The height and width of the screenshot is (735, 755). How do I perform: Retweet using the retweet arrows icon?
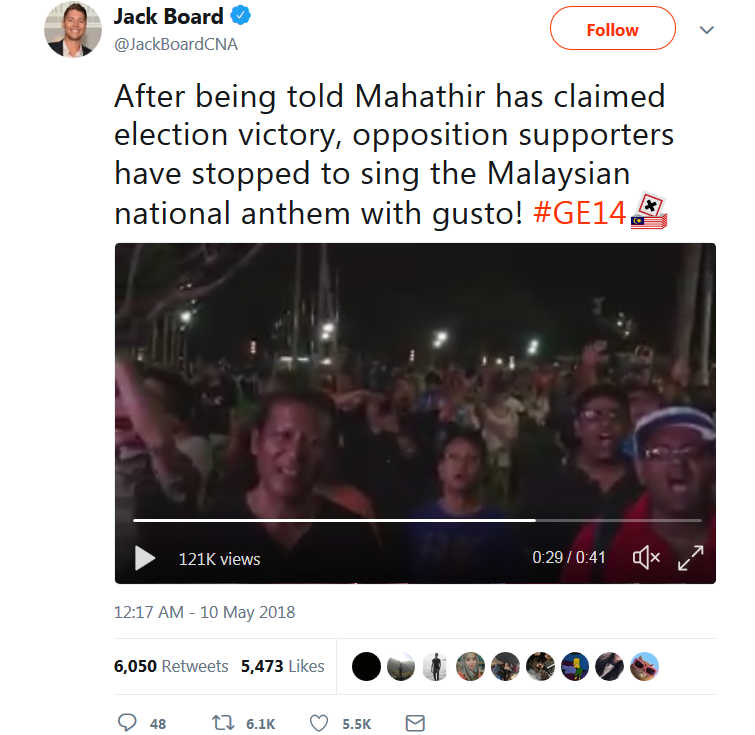(223, 722)
